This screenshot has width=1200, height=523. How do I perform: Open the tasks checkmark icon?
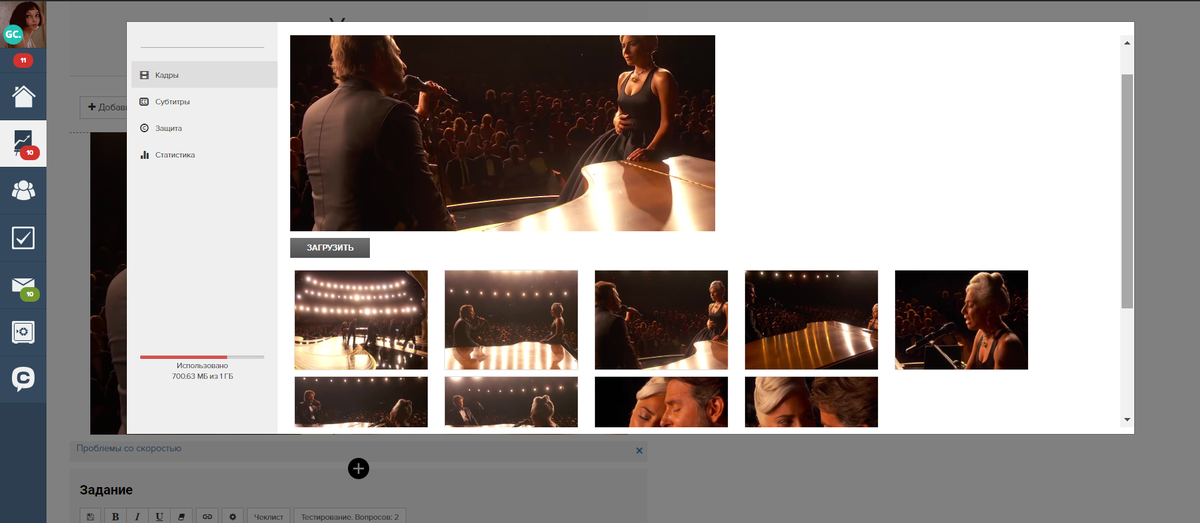(x=23, y=237)
